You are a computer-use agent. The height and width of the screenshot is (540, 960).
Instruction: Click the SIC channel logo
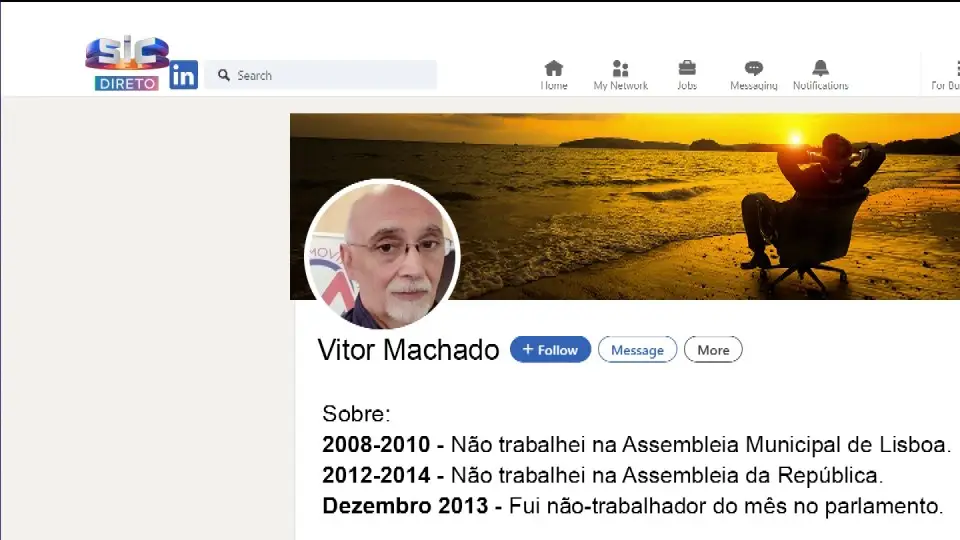[127, 53]
